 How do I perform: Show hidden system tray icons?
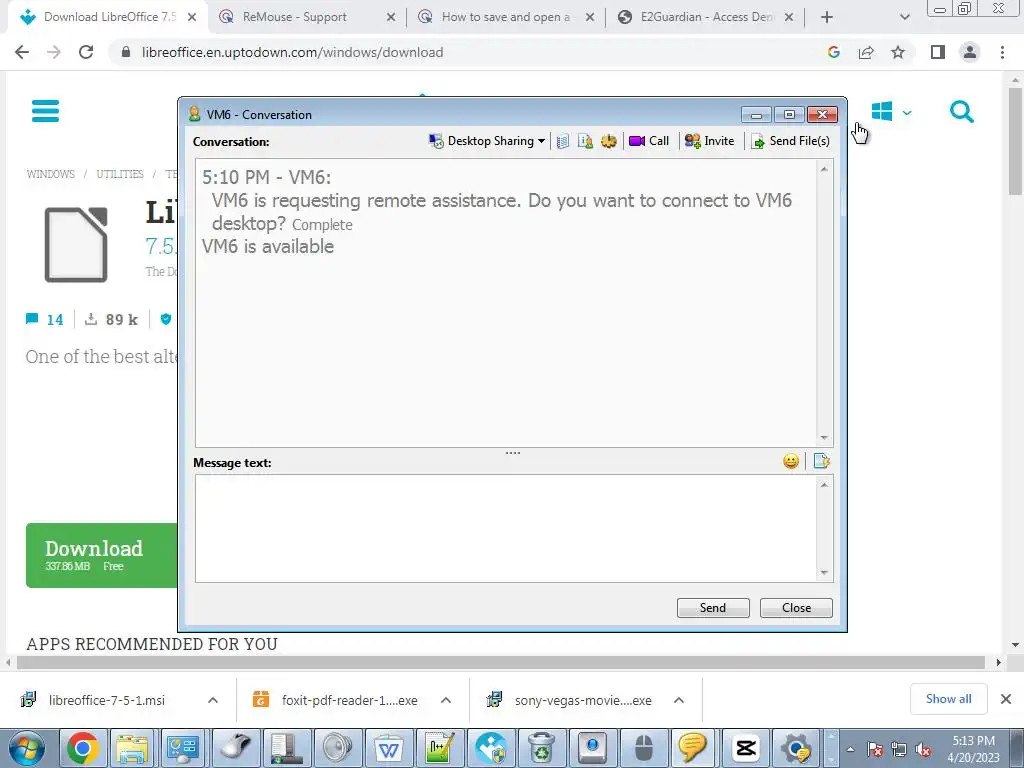point(850,749)
